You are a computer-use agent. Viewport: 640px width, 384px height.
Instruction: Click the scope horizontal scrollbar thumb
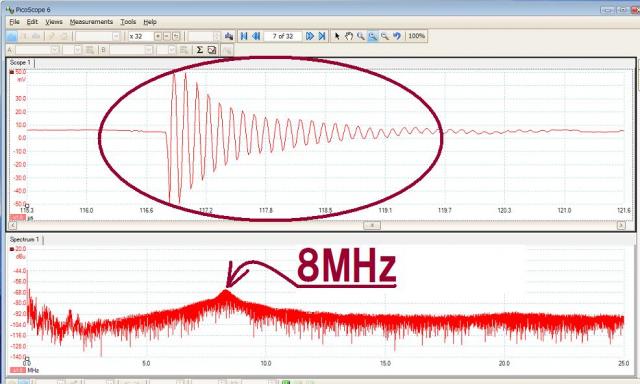pos(371,225)
